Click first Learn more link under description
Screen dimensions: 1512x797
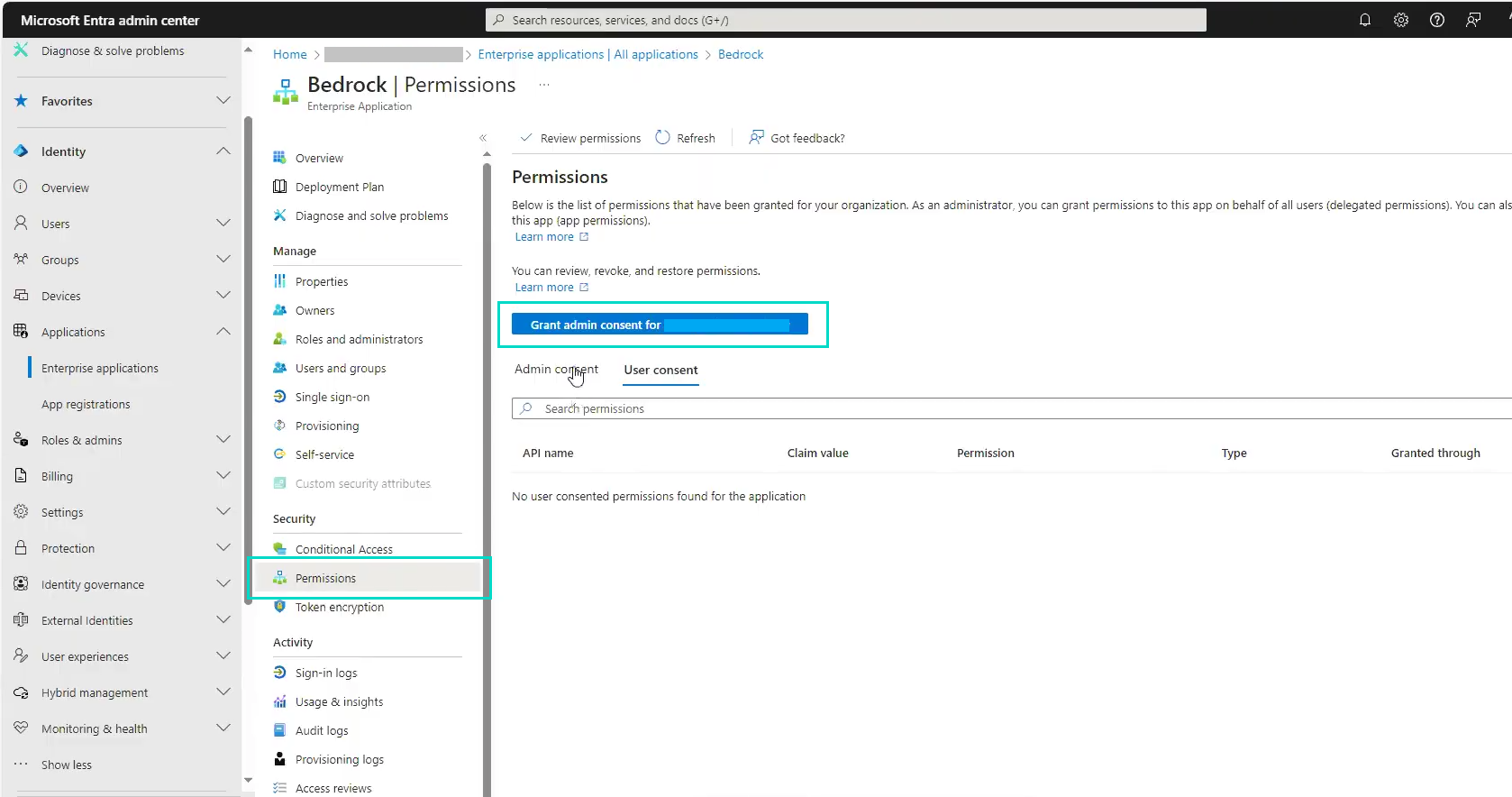[551, 236]
